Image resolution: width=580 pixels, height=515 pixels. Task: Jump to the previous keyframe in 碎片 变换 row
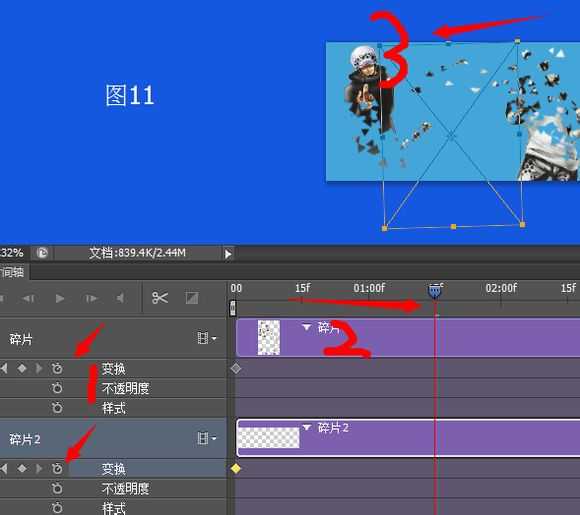(4, 368)
